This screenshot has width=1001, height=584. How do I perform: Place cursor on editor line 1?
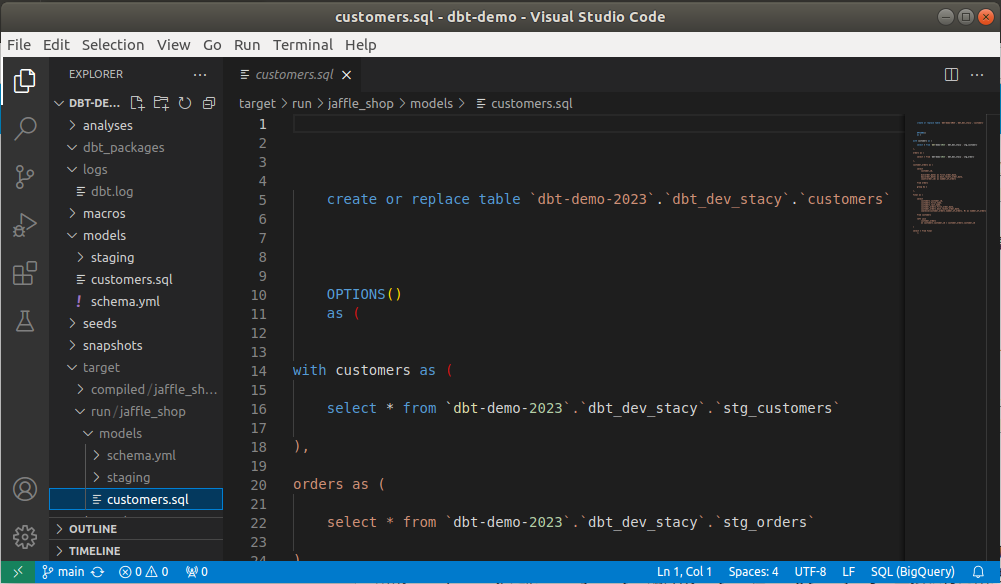click(598, 124)
